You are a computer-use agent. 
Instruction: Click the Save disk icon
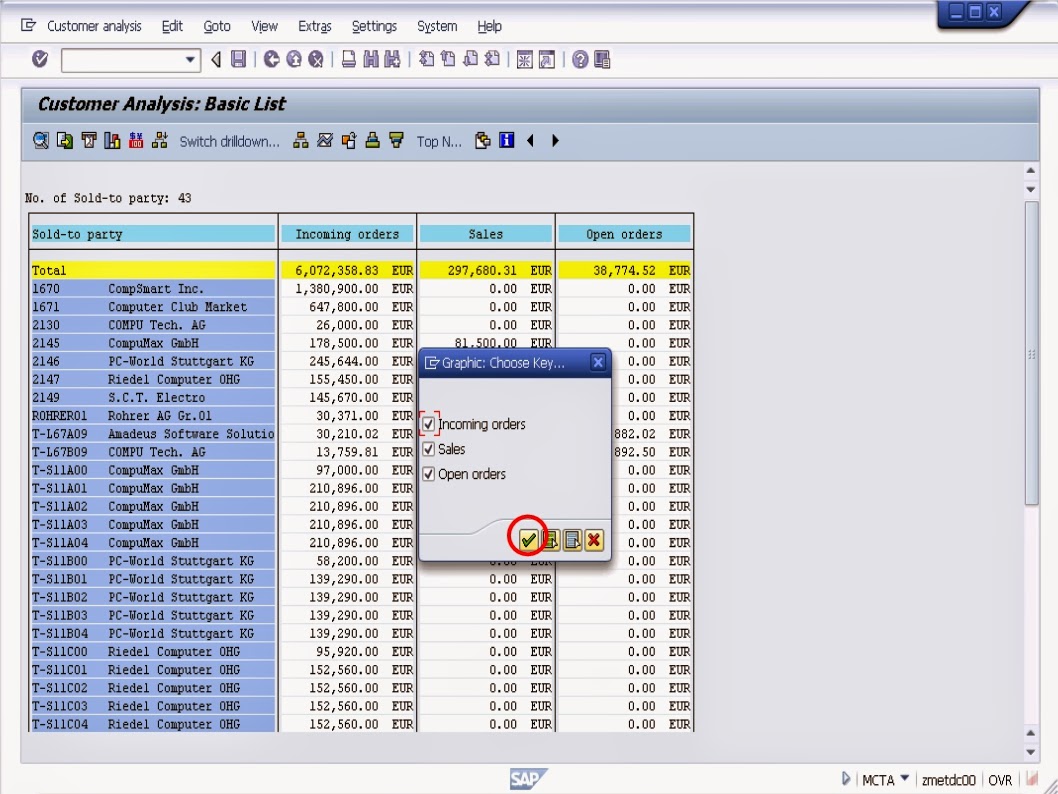(x=238, y=59)
